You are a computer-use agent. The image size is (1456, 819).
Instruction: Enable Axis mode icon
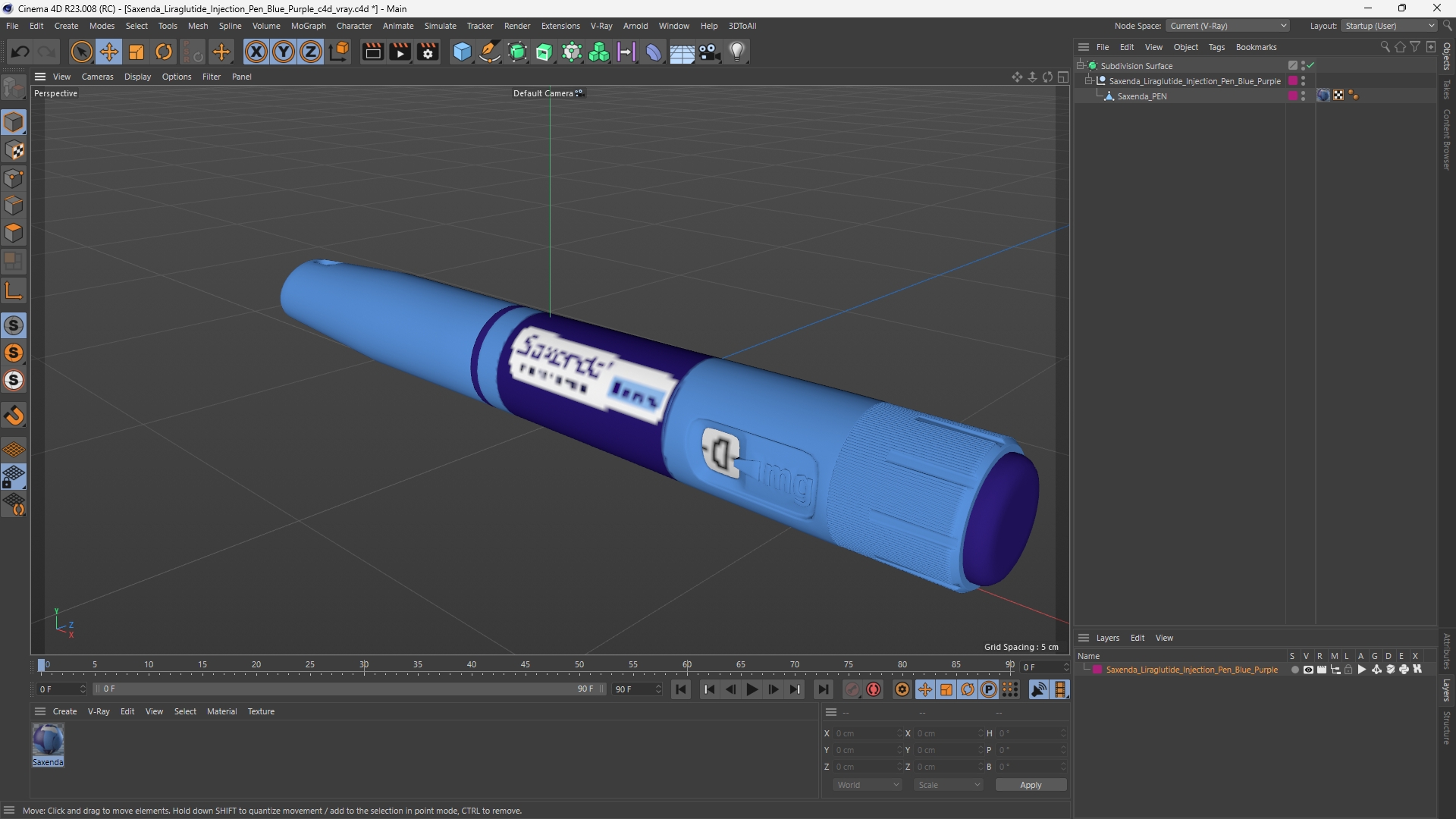(x=14, y=290)
